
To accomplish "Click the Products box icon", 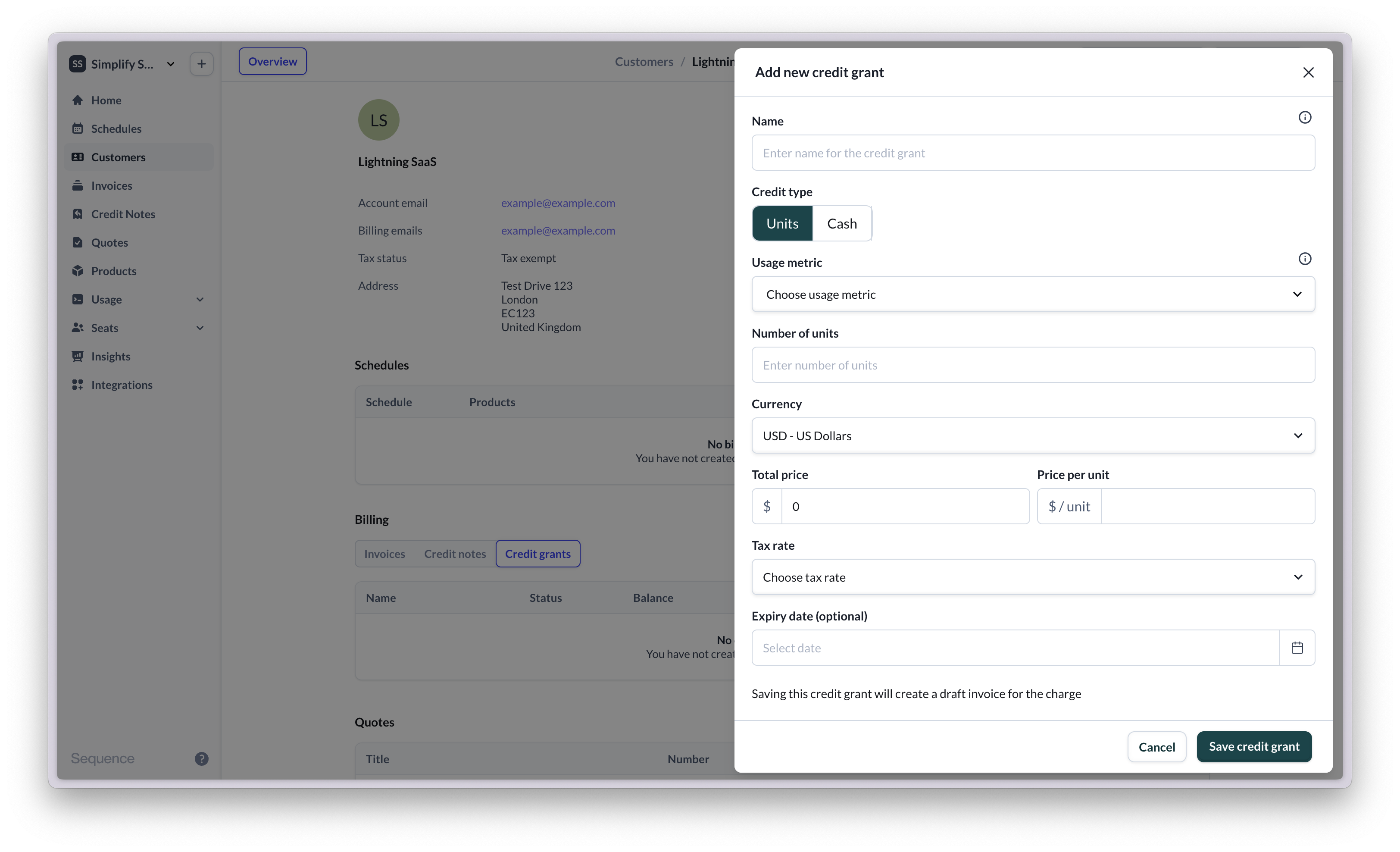I will [x=78, y=270].
